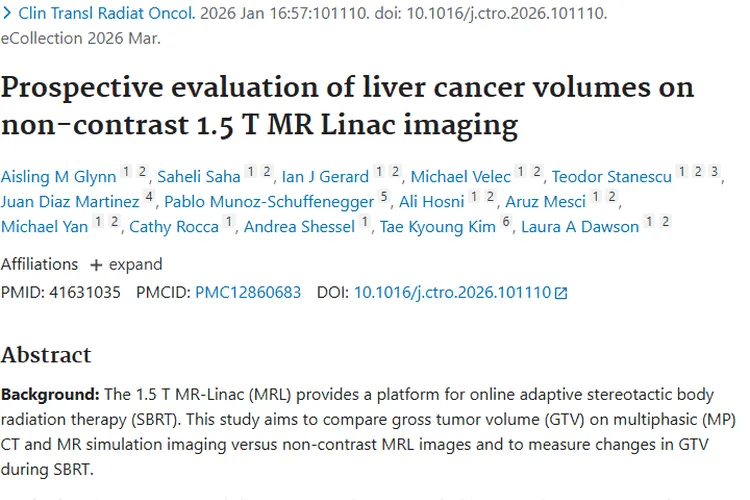
Task: Click author Teodor Stanescu
Action: 611,177
